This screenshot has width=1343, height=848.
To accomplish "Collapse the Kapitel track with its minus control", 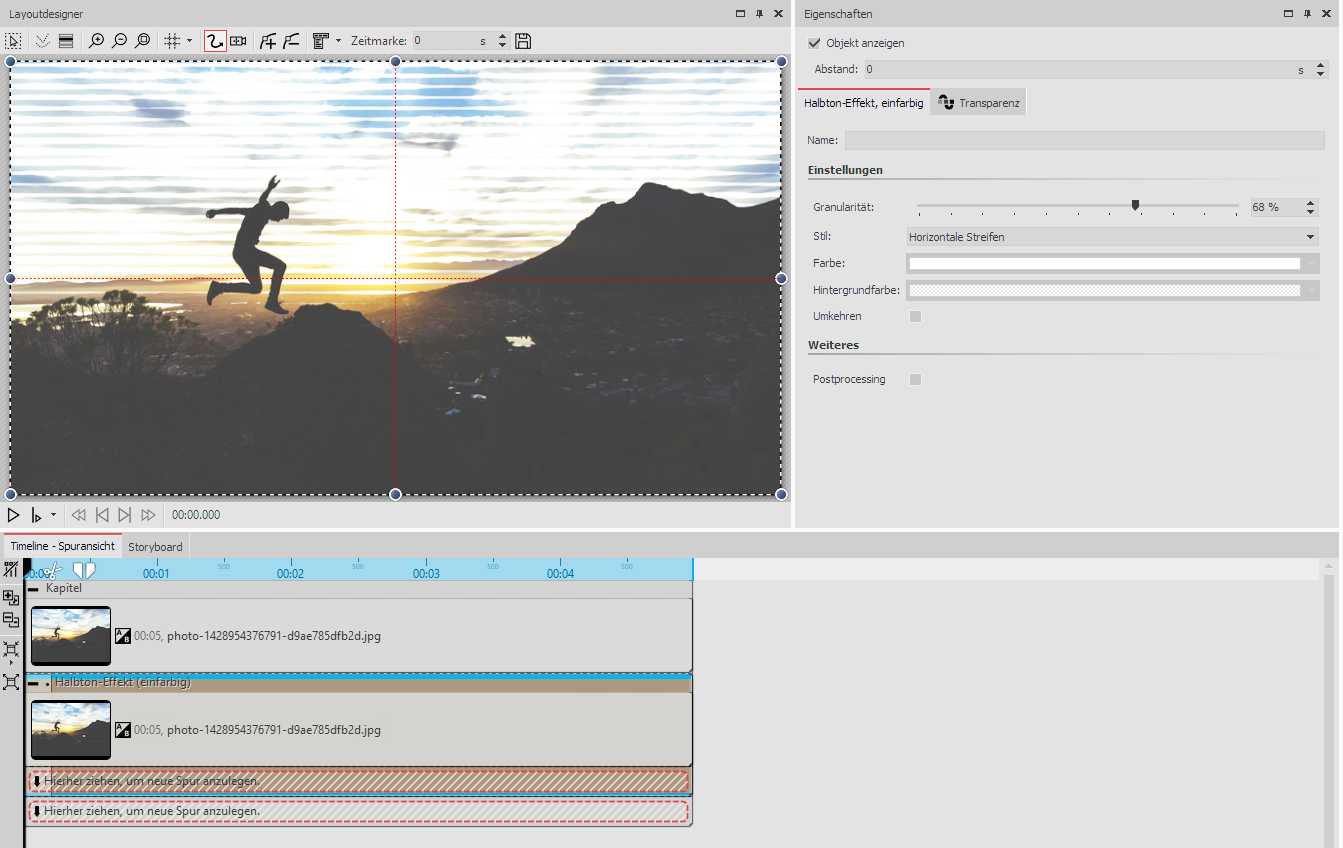I will (x=32, y=588).
